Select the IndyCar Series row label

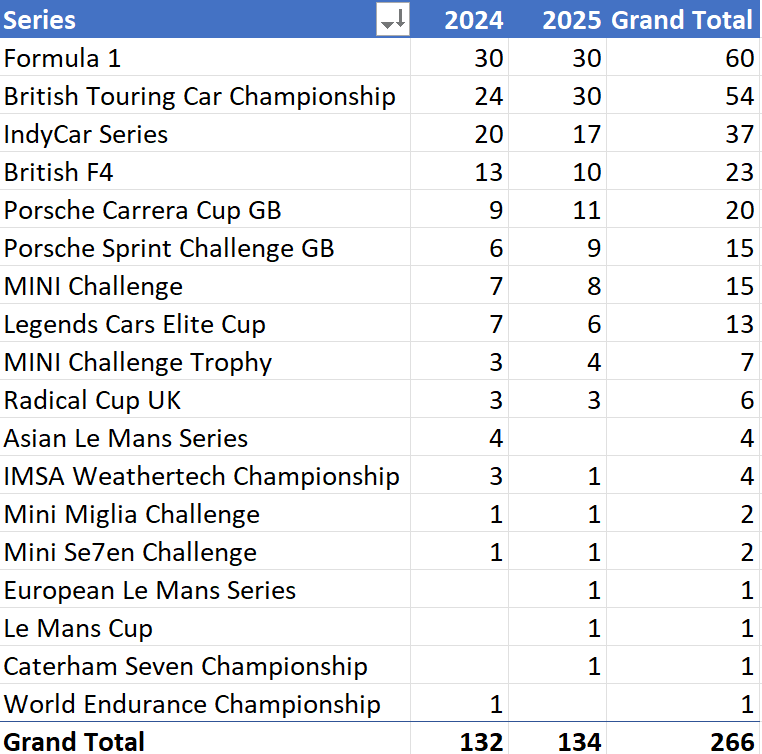tap(86, 134)
